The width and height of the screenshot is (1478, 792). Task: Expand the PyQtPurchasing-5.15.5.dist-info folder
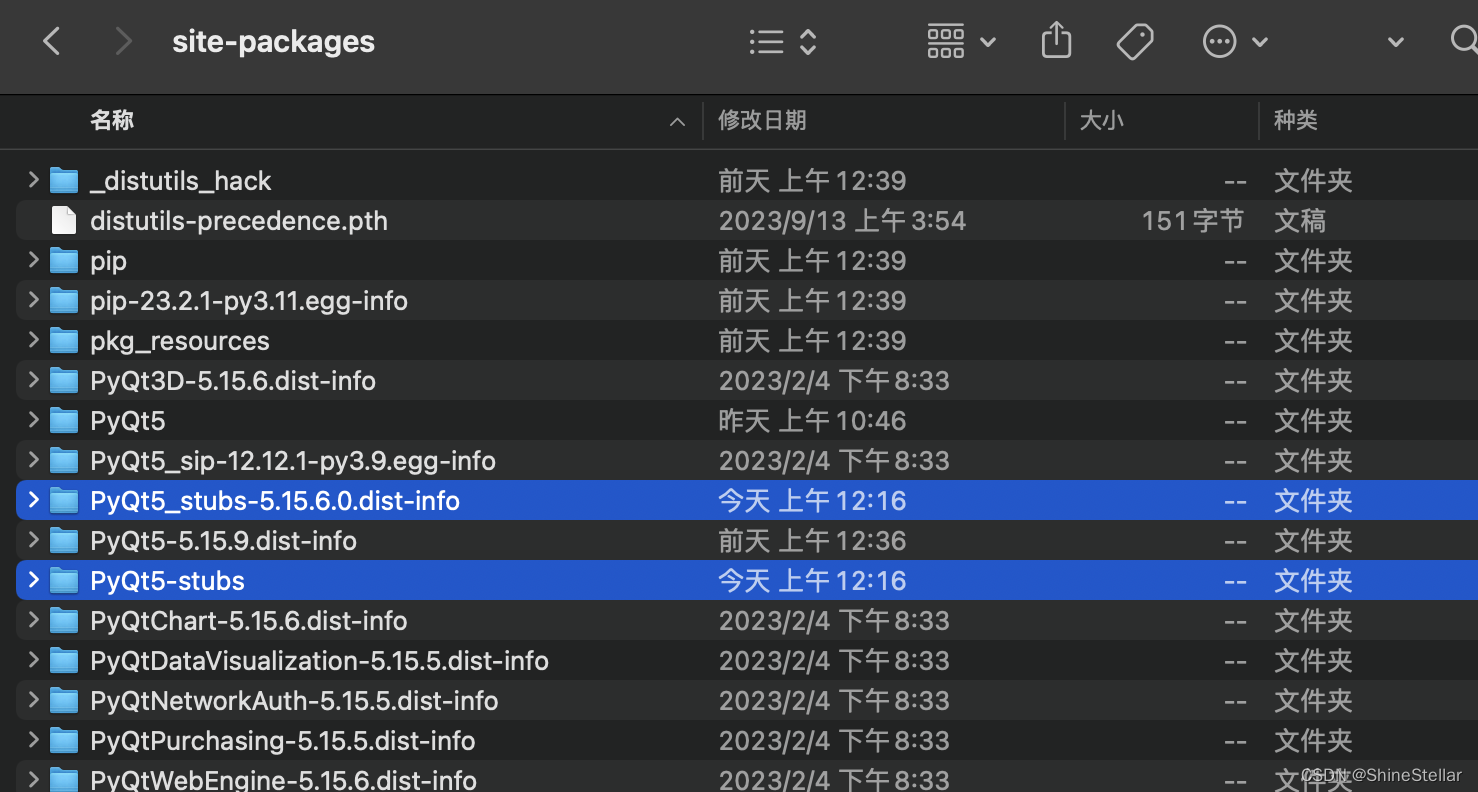point(33,740)
